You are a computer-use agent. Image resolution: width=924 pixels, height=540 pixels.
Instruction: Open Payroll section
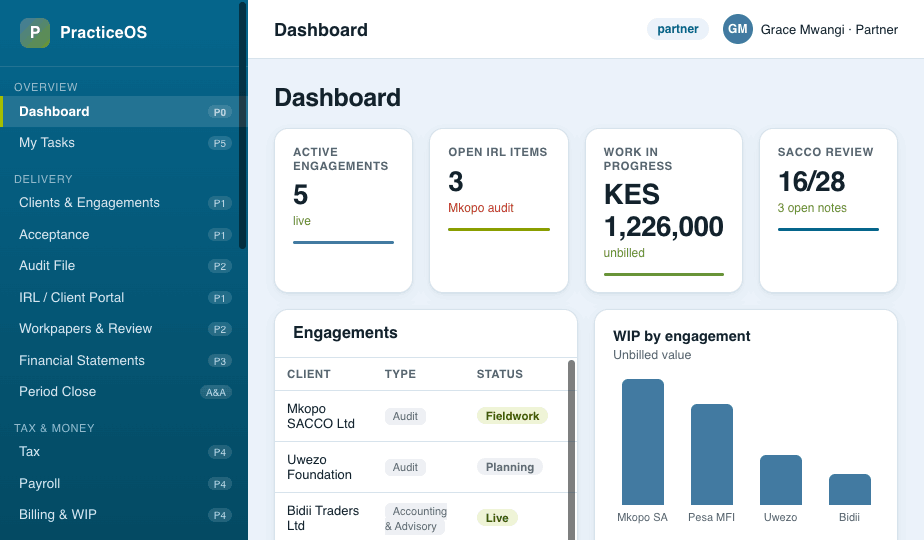(x=124, y=484)
